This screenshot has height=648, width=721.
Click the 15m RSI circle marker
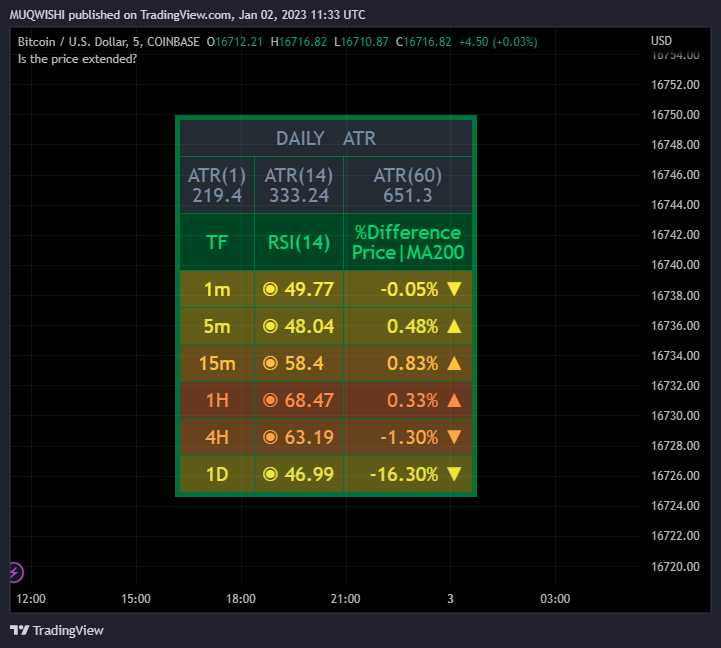pyautogui.click(x=270, y=363)
